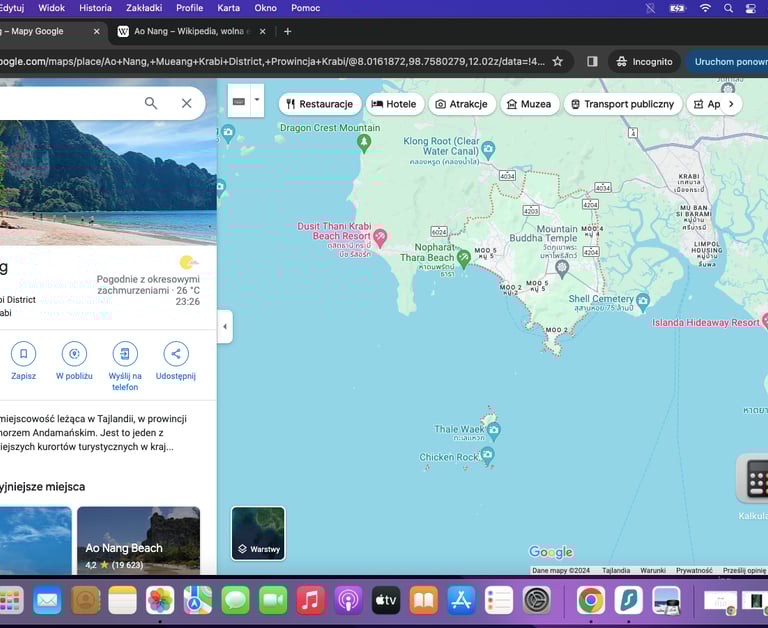
Task: Click the Uruchom ponownie button
Action: [727, 62]
